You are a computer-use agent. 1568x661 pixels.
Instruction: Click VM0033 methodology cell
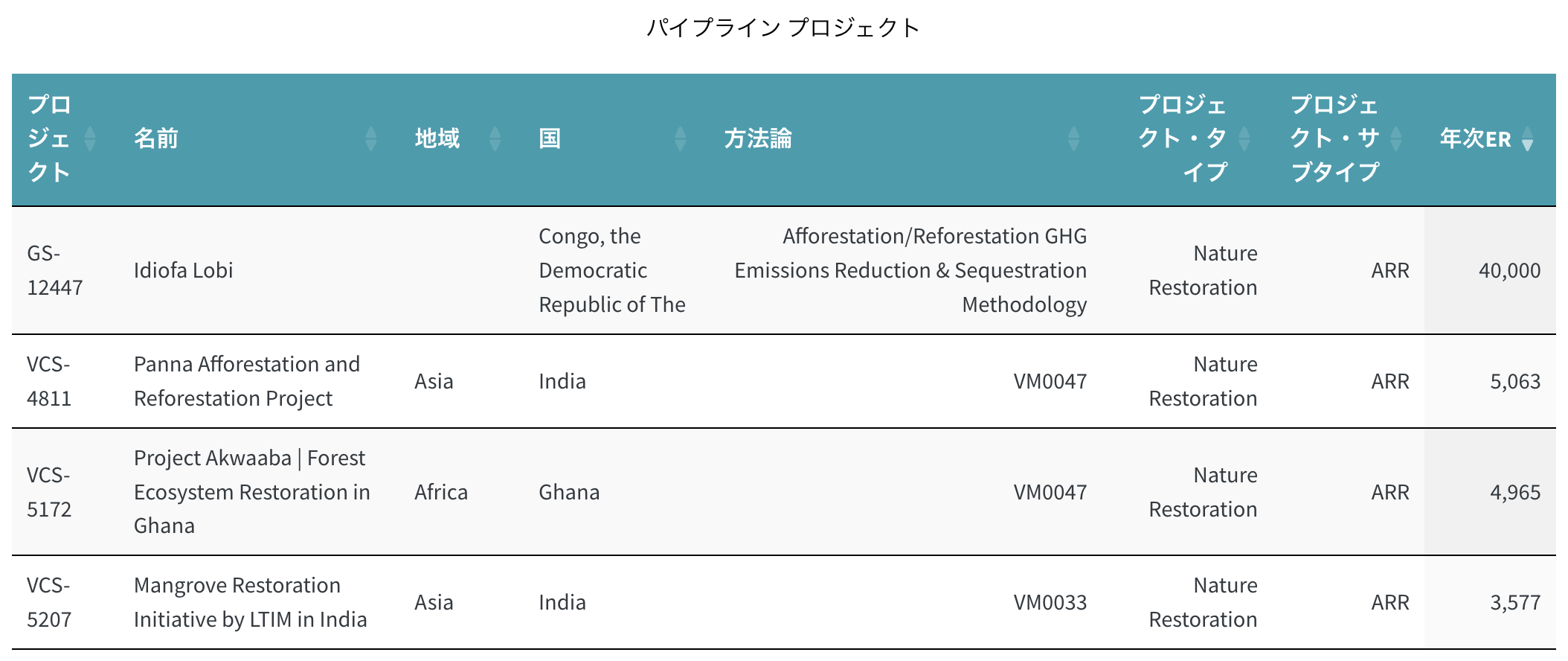tap(1050, 602)
